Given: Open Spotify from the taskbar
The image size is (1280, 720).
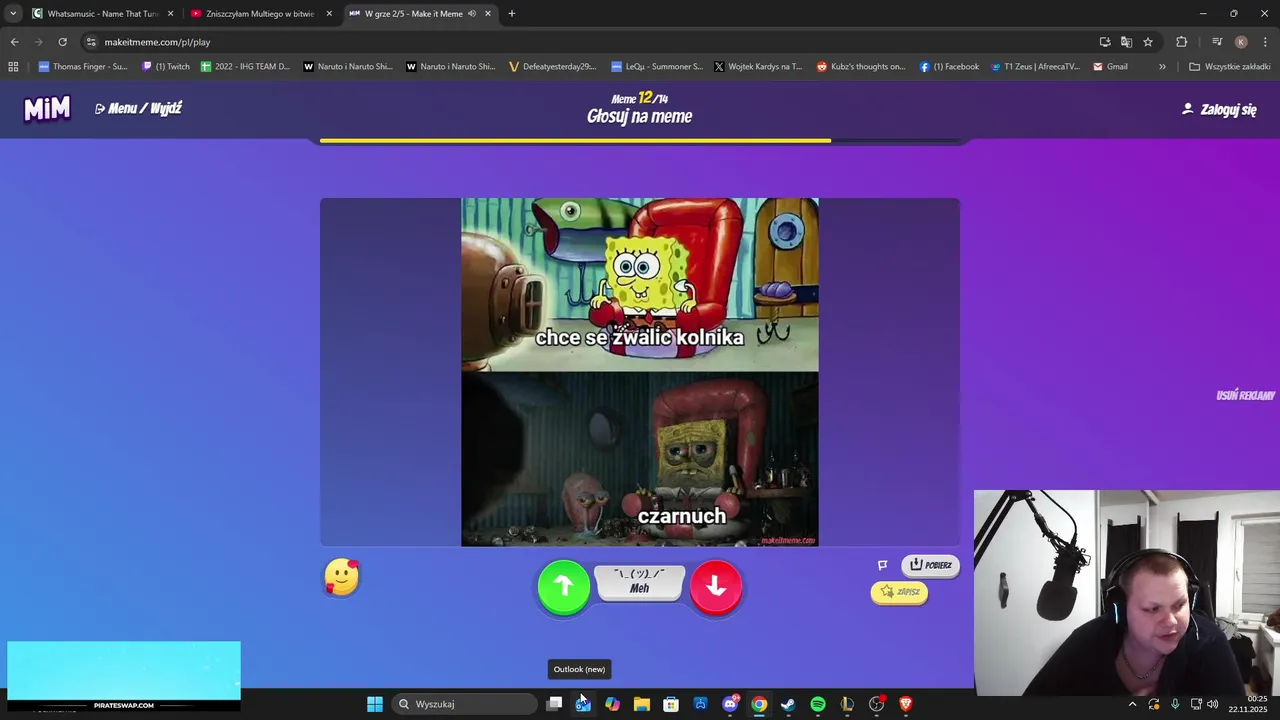Looking at the screenshot, I should [818, 704].
